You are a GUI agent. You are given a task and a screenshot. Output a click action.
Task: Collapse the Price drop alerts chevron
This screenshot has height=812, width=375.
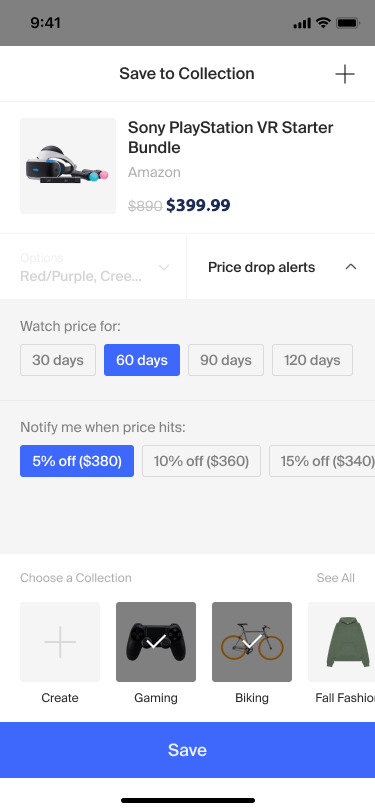(x=351, y=267)
